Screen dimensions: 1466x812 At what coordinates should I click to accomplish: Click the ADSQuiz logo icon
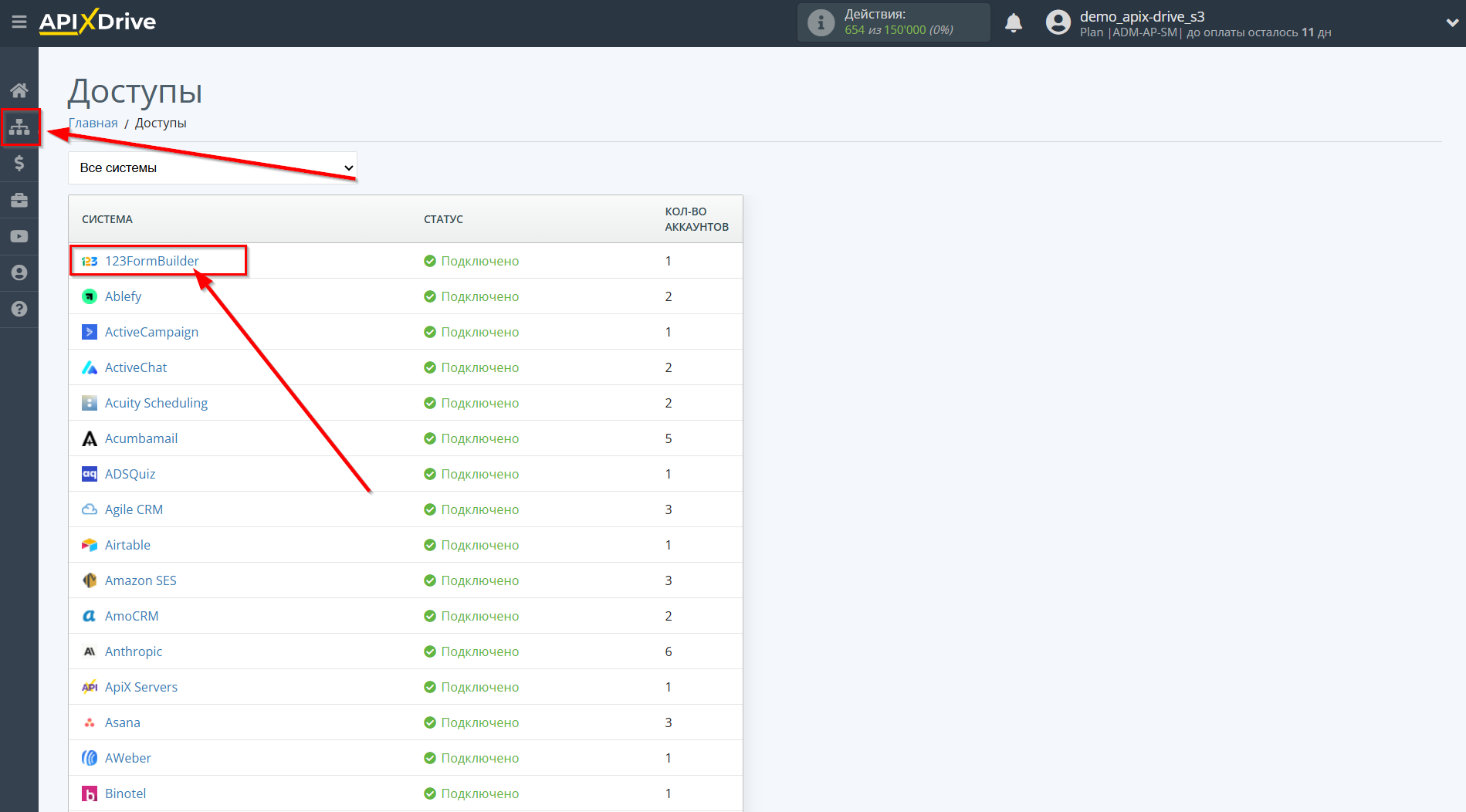pos(90,474)
